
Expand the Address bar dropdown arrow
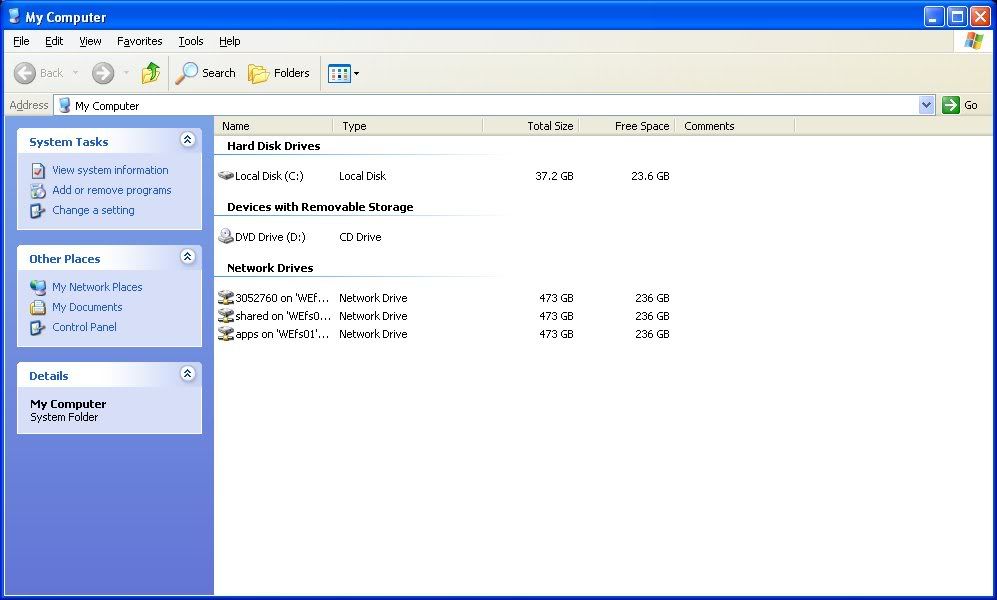pos(926,105)
